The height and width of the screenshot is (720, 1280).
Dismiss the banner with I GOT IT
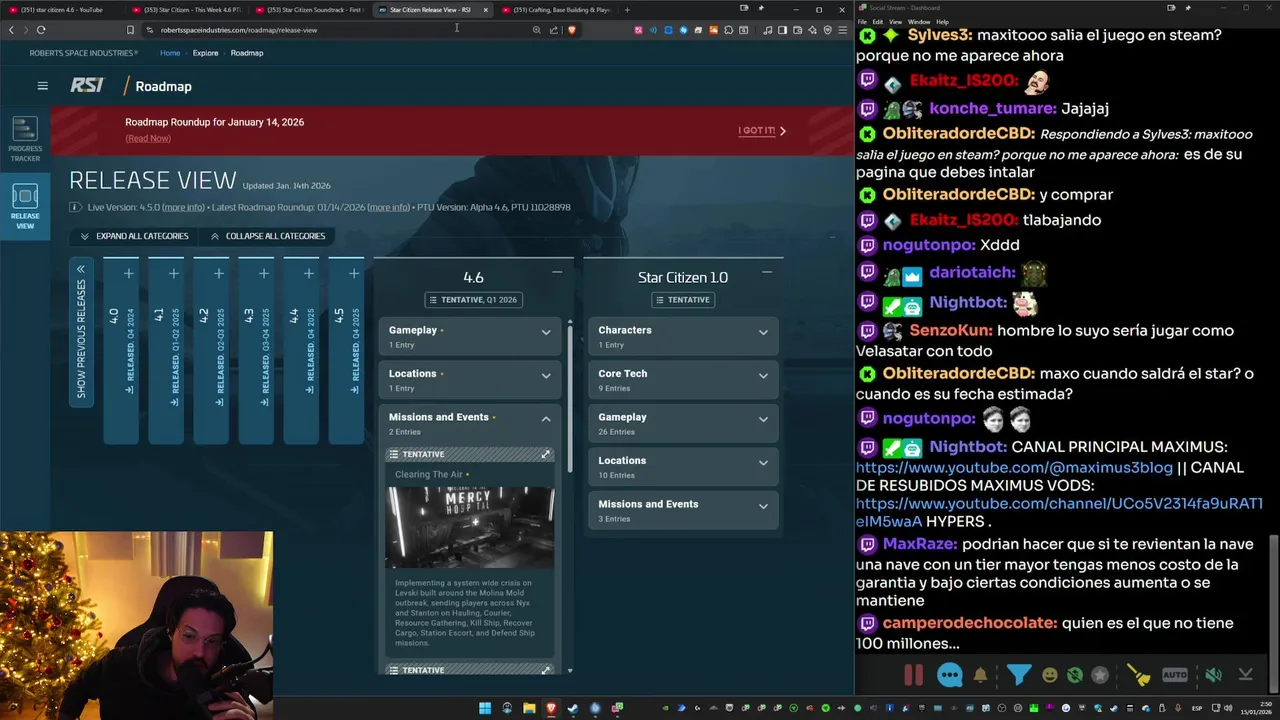point(762,130)
